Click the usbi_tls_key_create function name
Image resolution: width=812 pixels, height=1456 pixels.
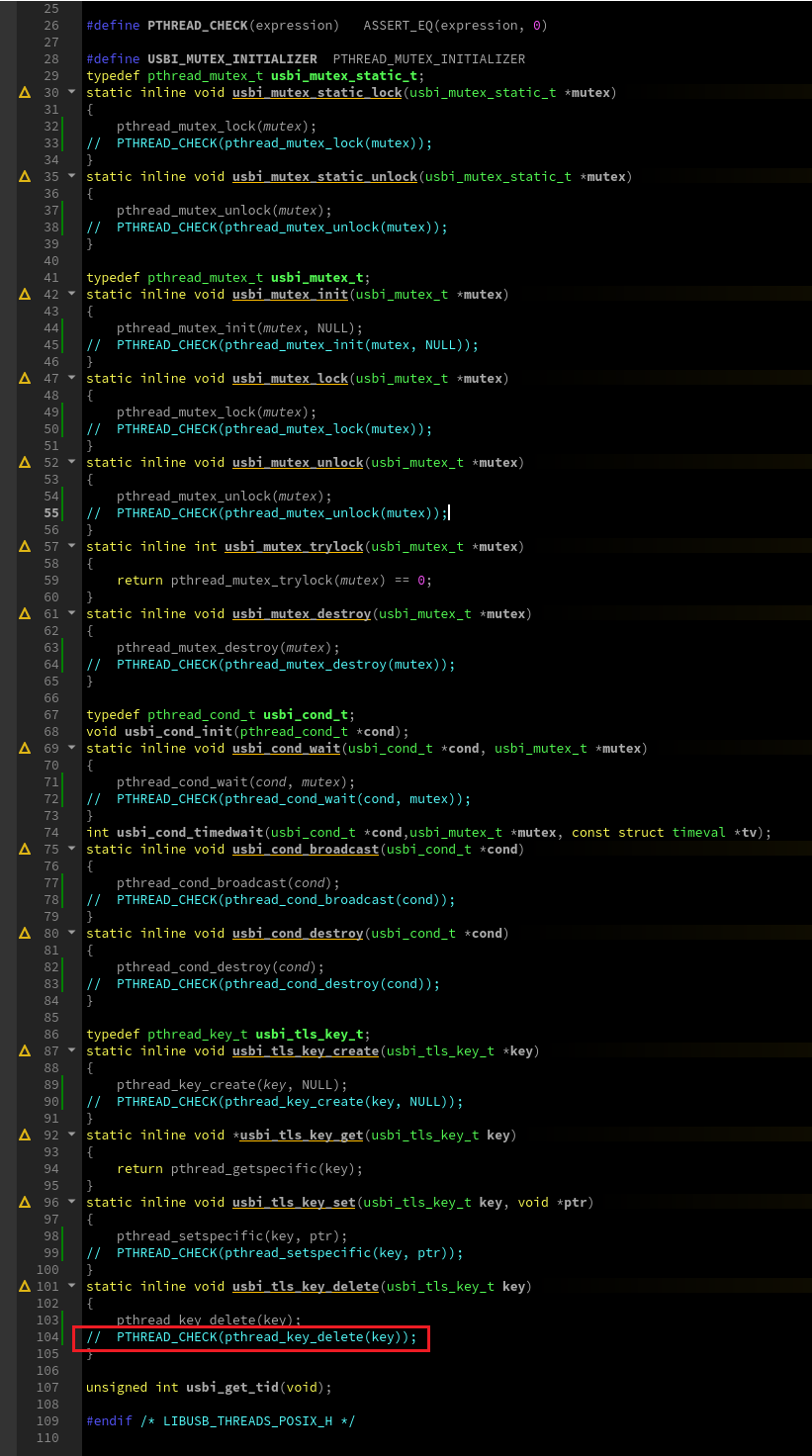pos(306,1051)
